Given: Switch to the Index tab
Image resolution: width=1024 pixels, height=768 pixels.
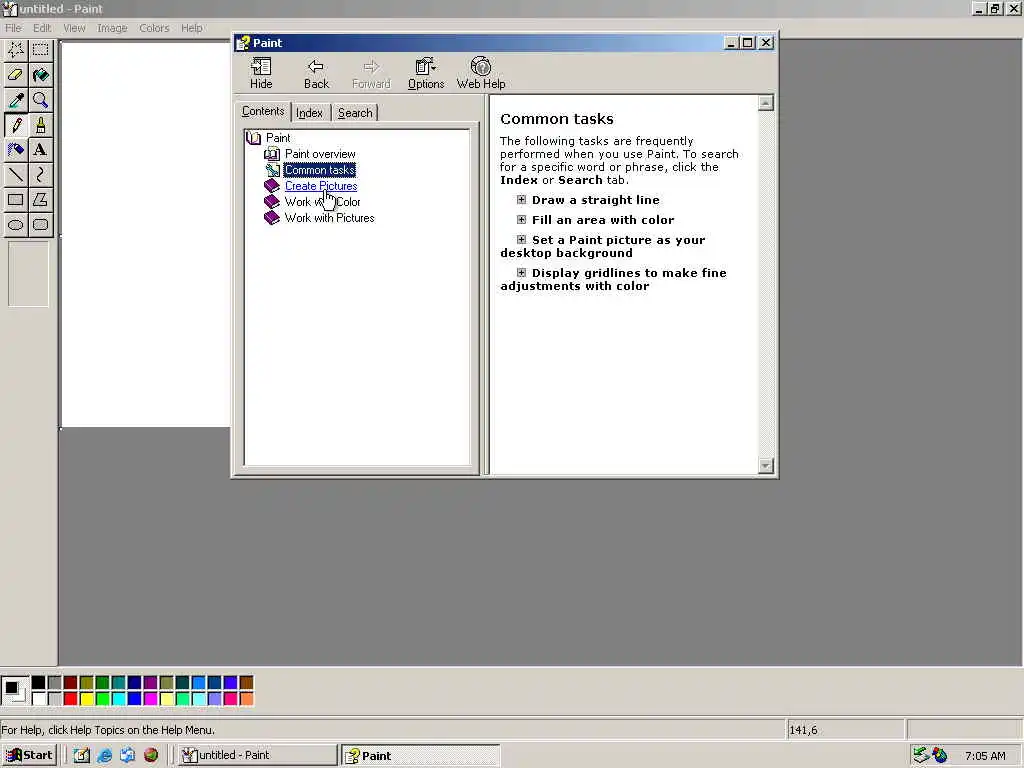Looking at the screenshot, I should tap(310, 113).
